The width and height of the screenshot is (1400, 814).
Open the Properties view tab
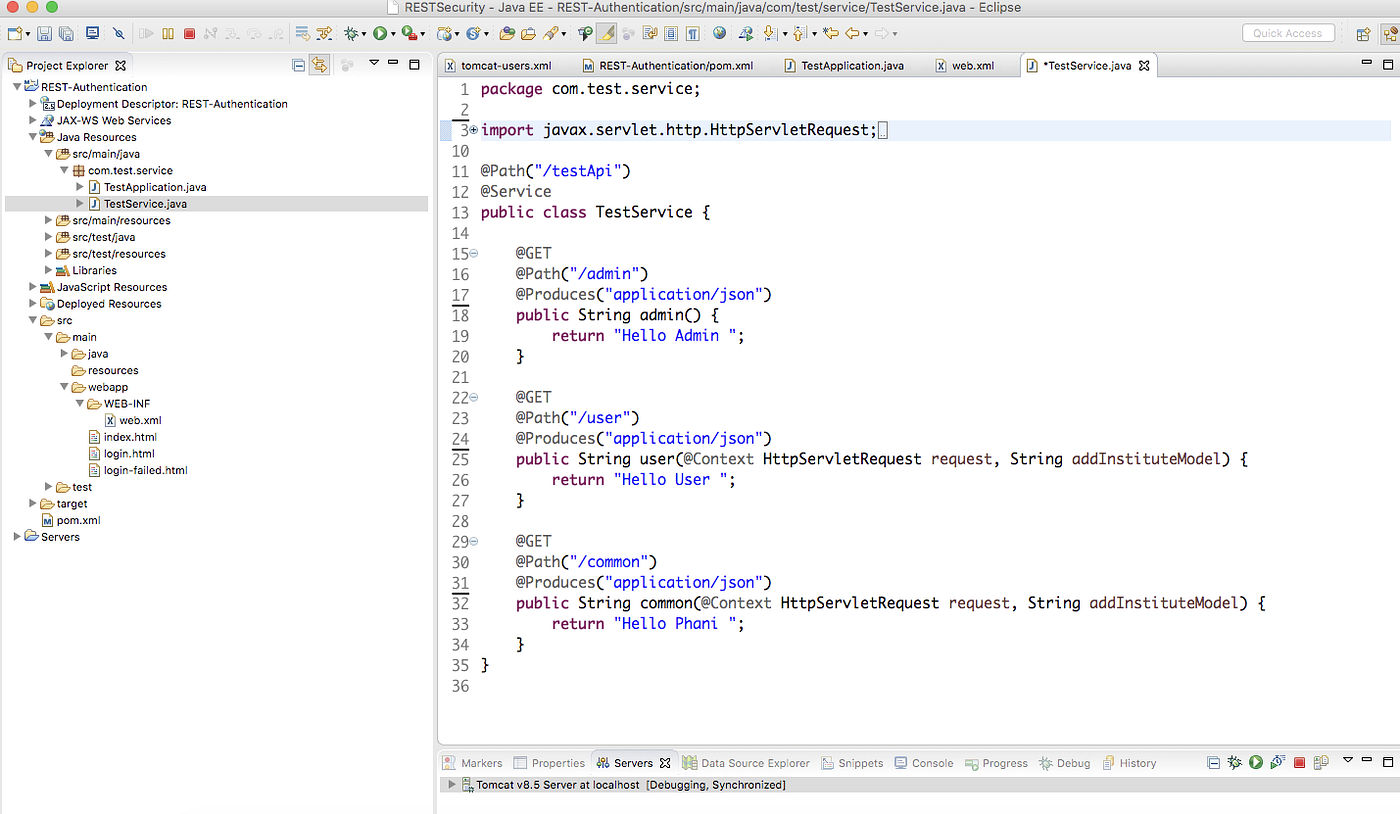tap(549, 763)
